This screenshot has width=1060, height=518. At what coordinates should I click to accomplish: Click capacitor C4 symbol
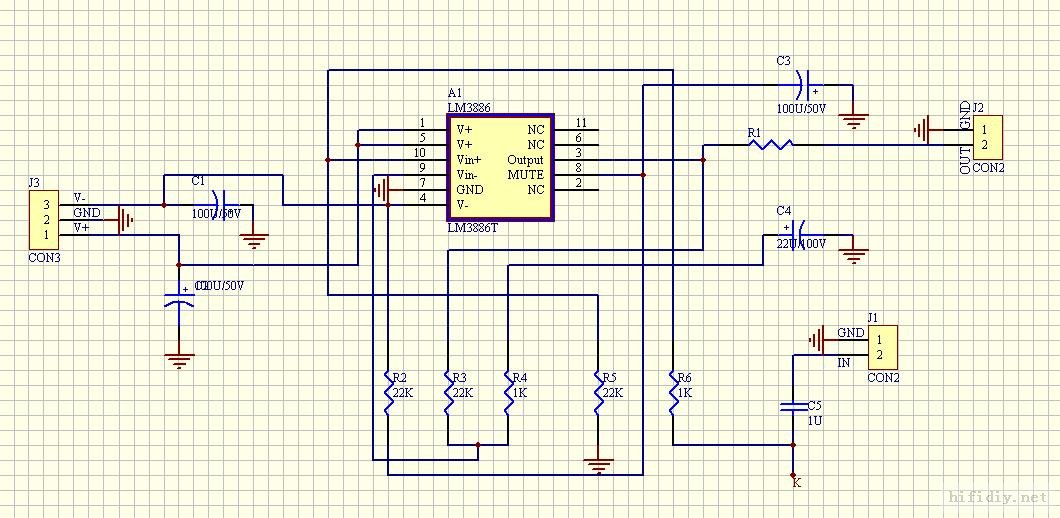coord(797,237)
